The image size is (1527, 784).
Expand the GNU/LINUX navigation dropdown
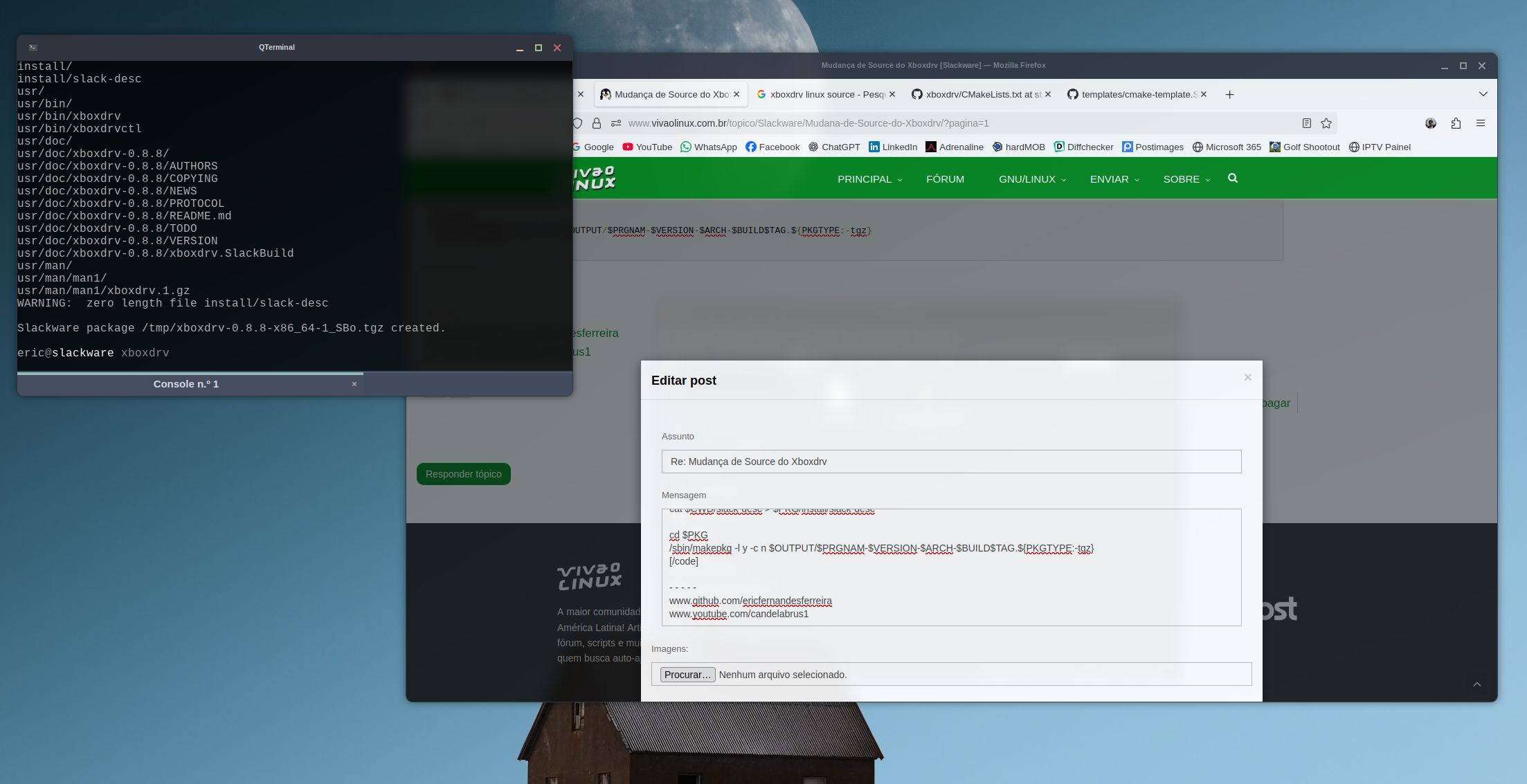pyautogui.click(x=1031, y=179)
